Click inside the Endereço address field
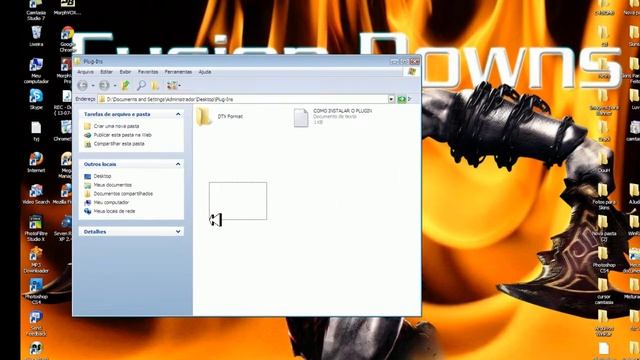Screen dimensions: 640x360 (245, 99)
